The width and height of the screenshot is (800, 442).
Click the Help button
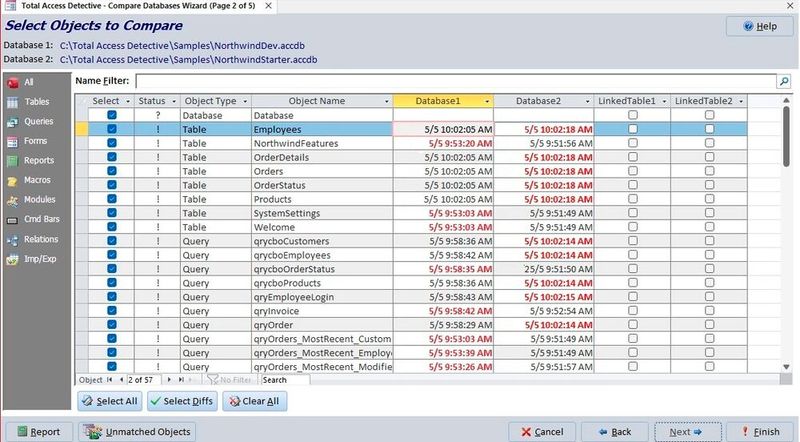(x=760, y=26)
